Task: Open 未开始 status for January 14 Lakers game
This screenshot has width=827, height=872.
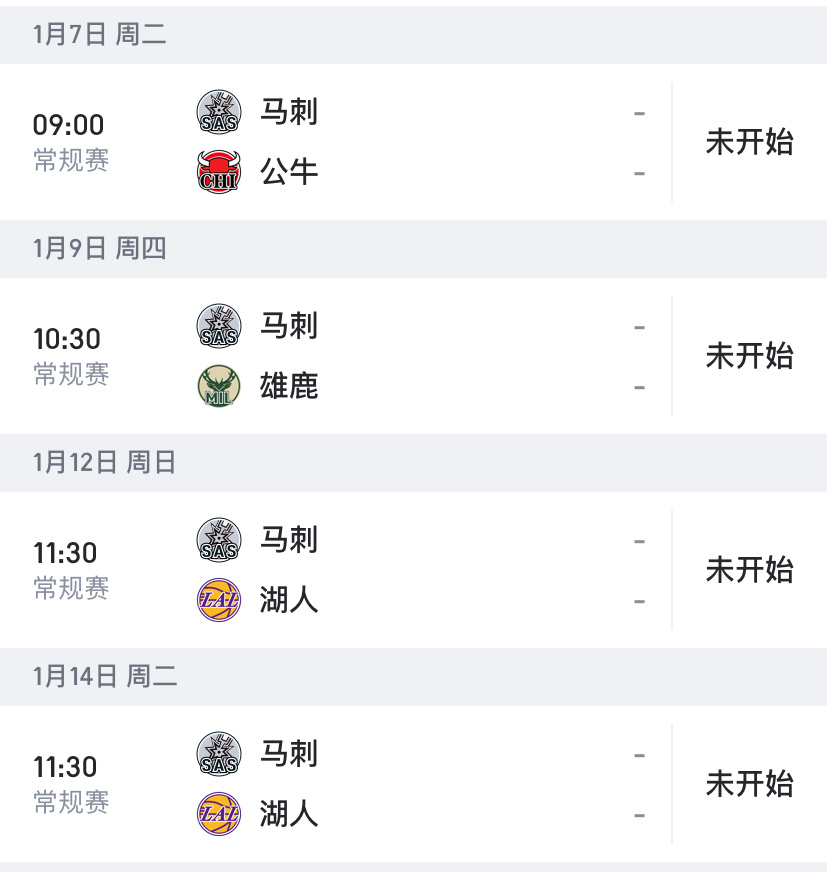Action: tap(749, 784)
